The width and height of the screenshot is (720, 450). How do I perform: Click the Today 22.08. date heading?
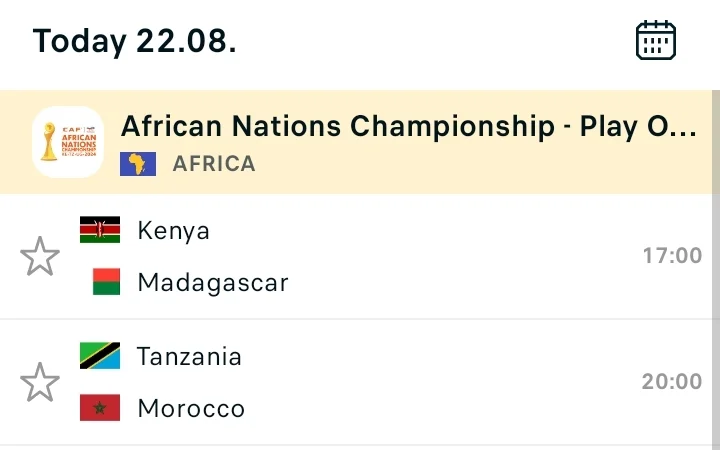click(135, 41)
